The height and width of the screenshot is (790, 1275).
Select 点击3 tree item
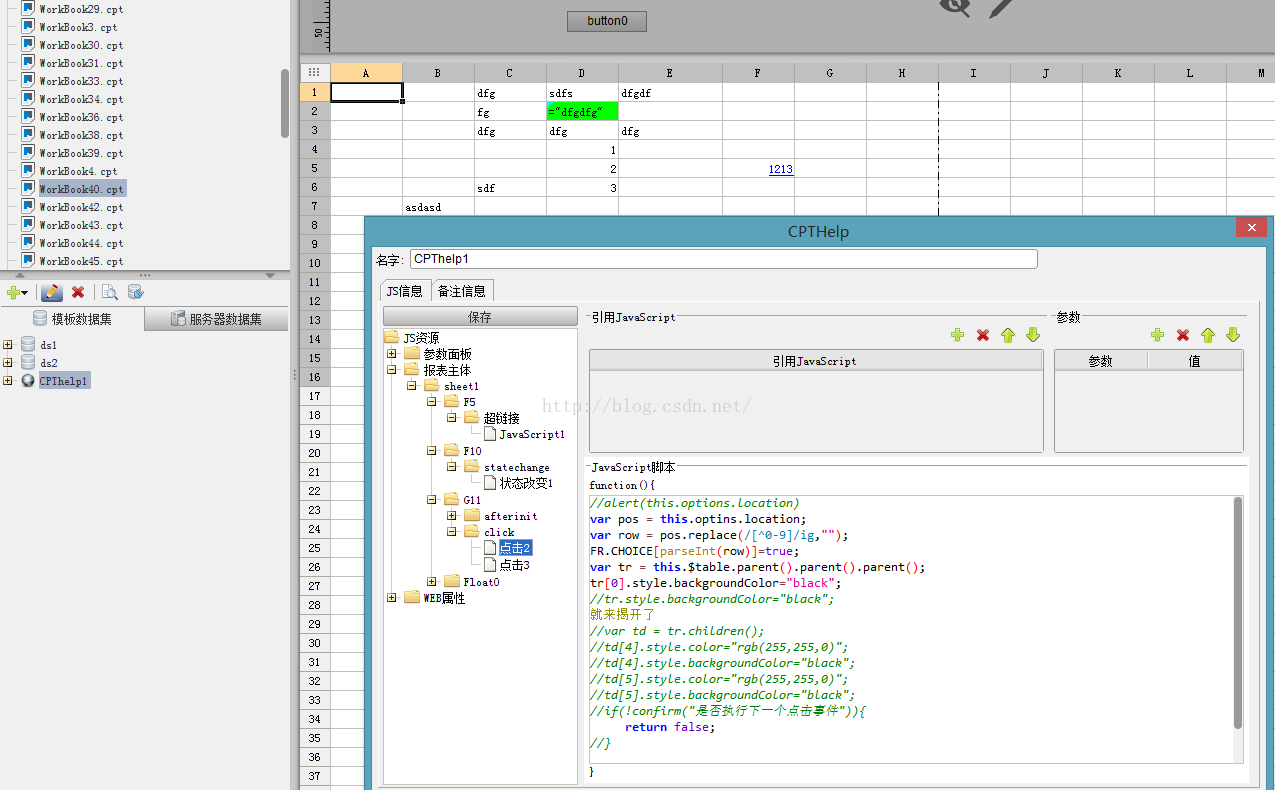pyautogui.click(x=515, y=565)
